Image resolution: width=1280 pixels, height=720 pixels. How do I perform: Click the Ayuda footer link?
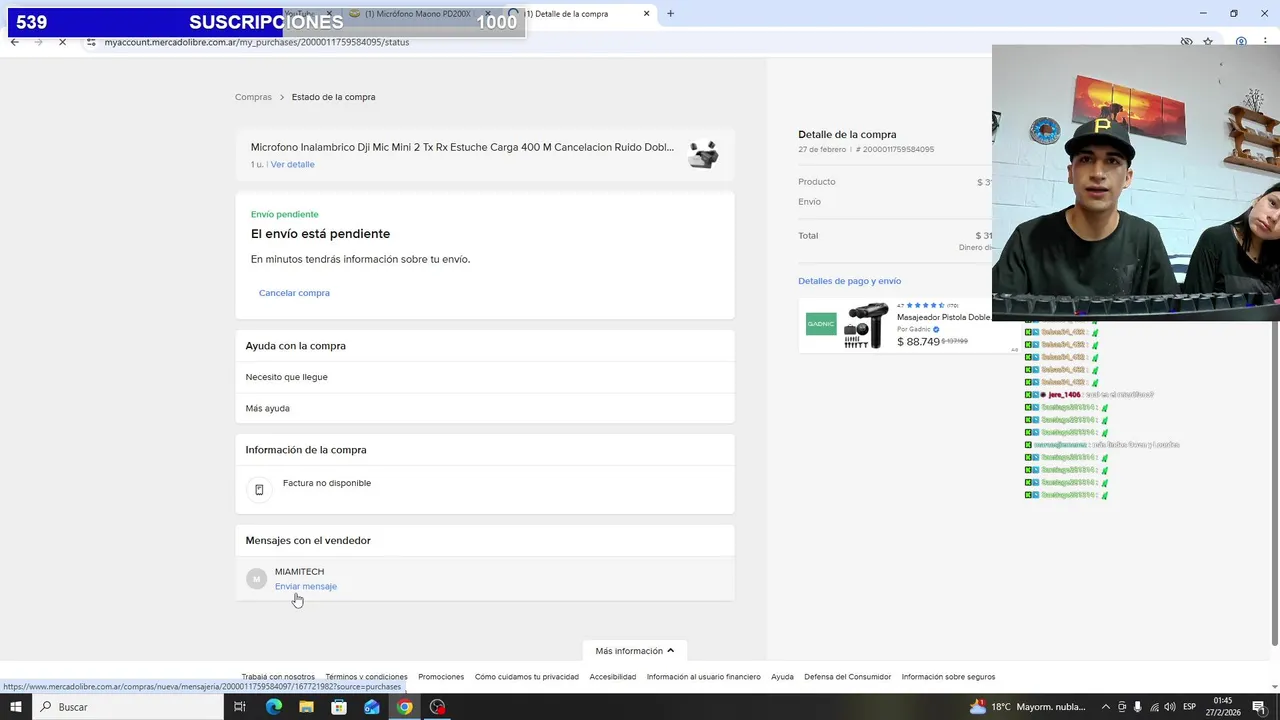(782, 677)
